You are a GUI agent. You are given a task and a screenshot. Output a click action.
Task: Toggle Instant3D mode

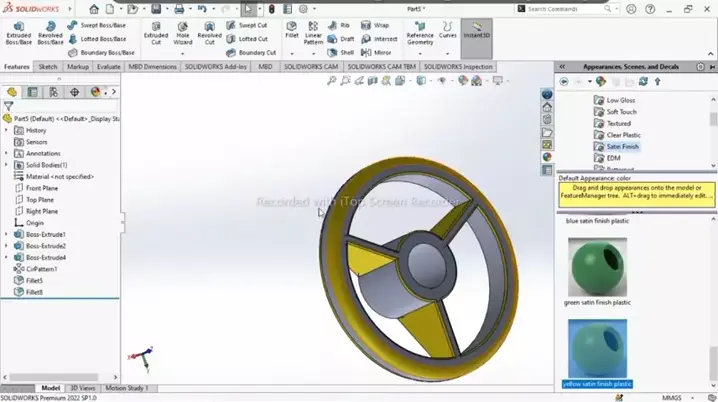tap(476, 33)
